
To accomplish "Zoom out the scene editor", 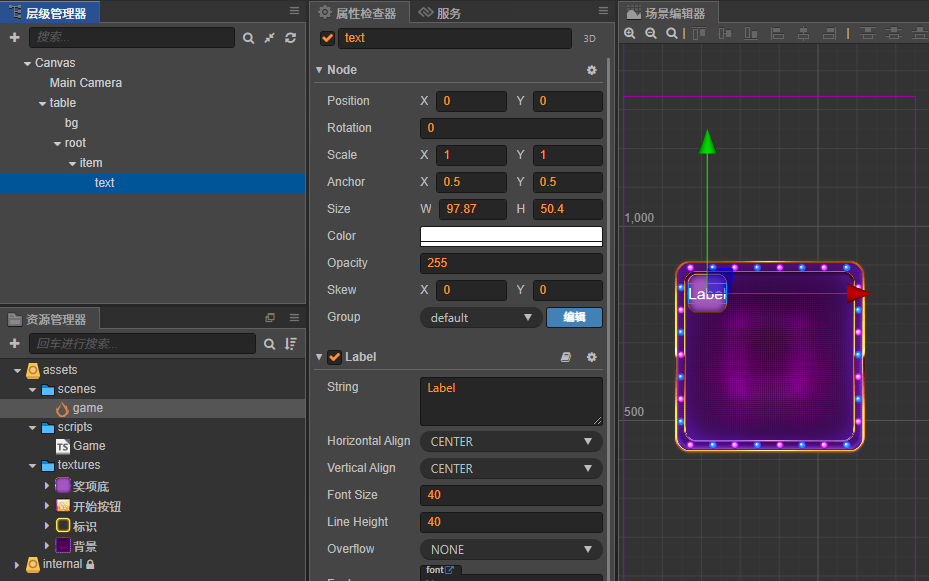I will 651,34.
